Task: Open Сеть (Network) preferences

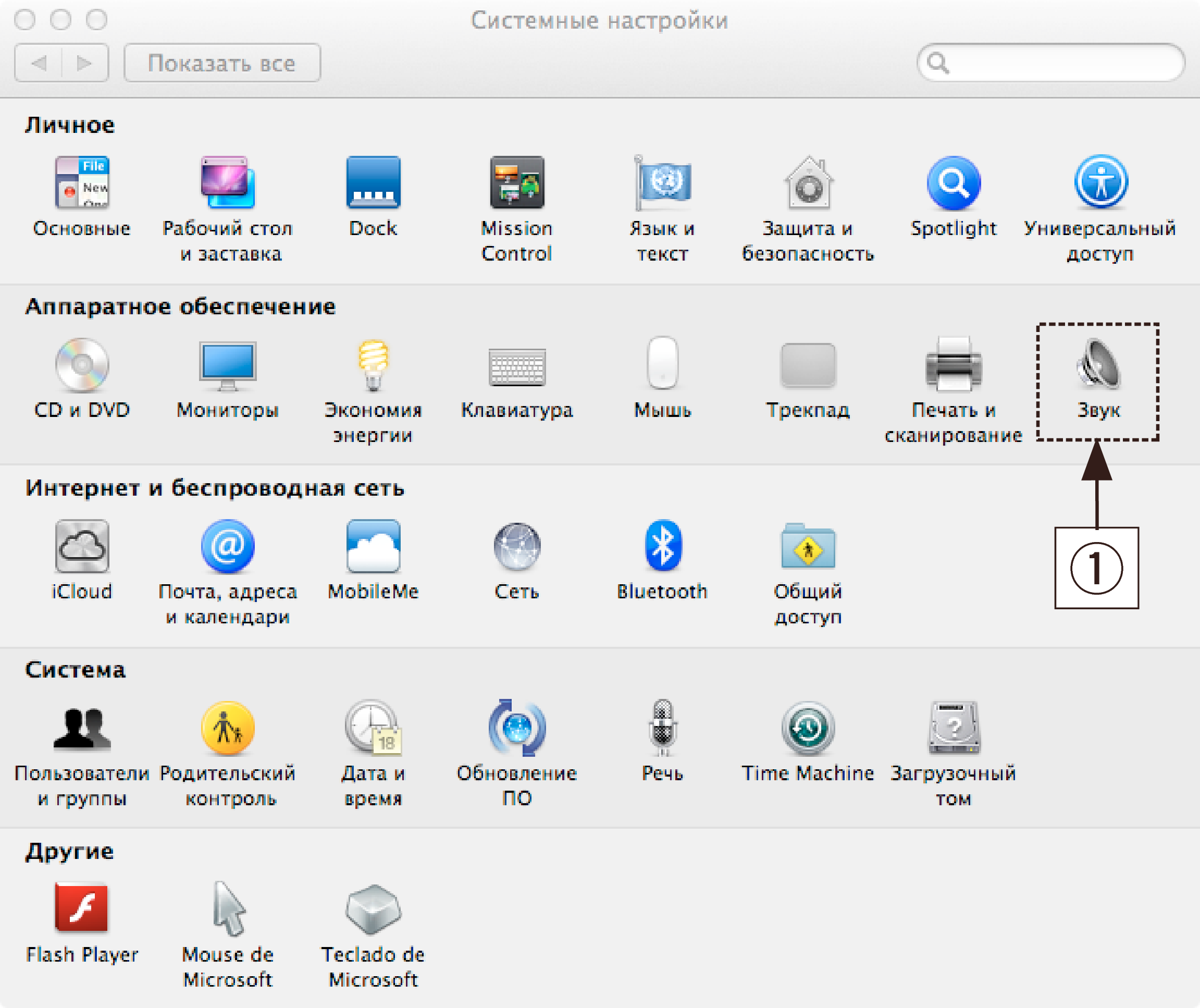Action: [x=516, y=546]
